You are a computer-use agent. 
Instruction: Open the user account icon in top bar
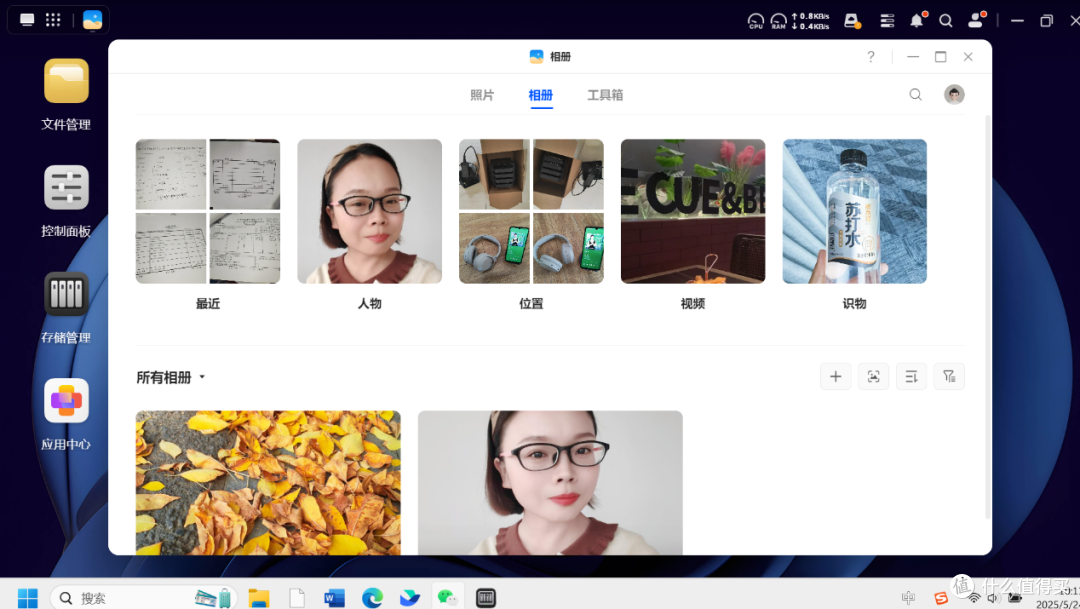(x=976, y=20)
